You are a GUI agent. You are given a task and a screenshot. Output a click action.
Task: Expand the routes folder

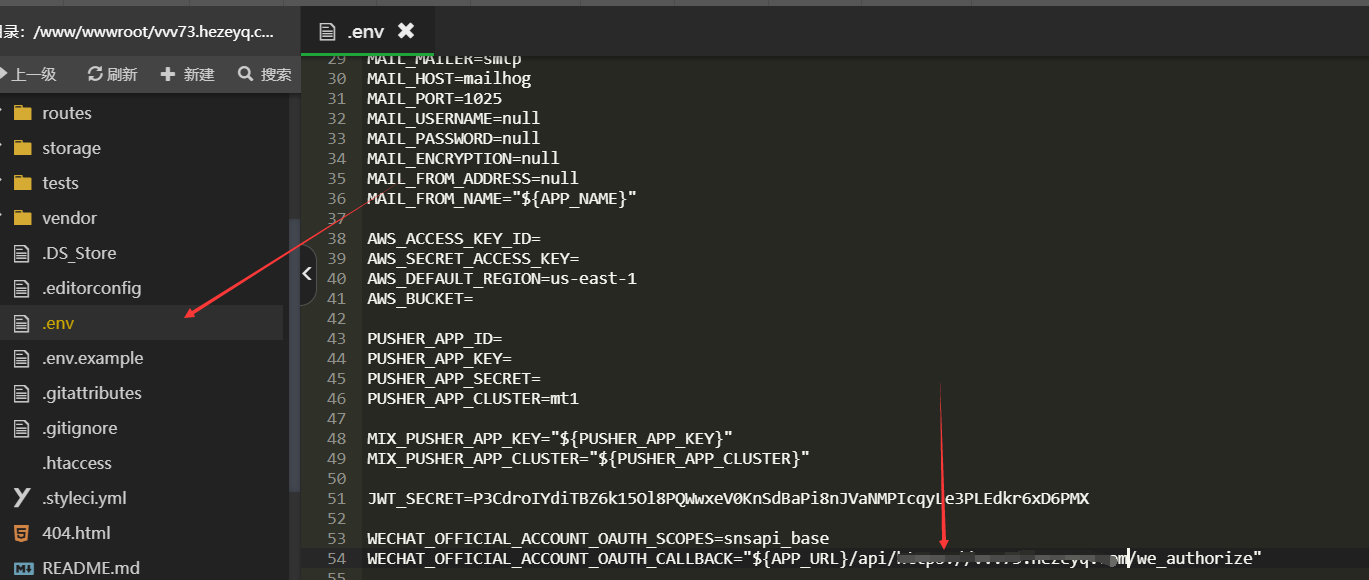pos(66,113)
